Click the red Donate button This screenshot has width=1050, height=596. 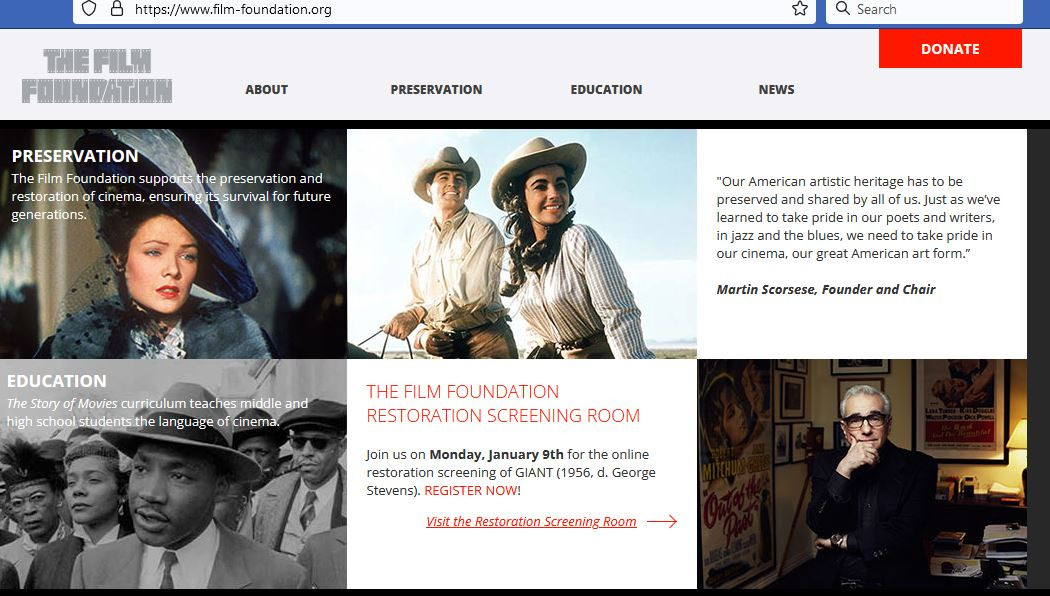coord(950,49)
